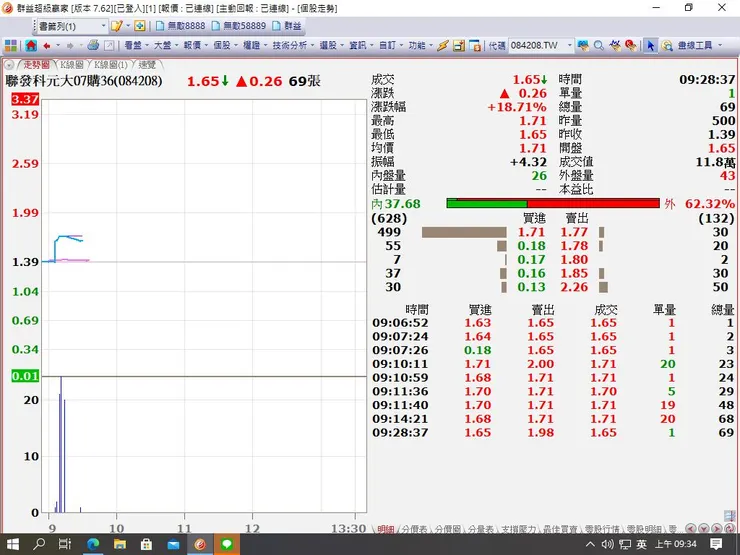Screen dimensions: 740x555
Task: Open the printer icon in toolbar
Action: [93, 45]
